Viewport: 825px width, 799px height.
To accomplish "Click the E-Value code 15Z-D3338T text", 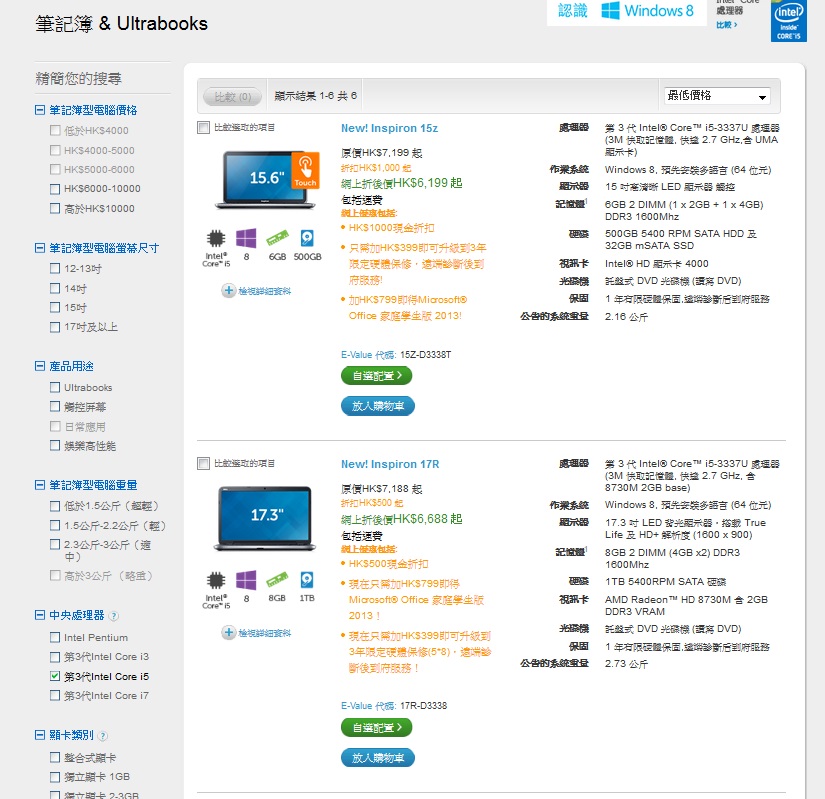I will [x=425, y=355].
